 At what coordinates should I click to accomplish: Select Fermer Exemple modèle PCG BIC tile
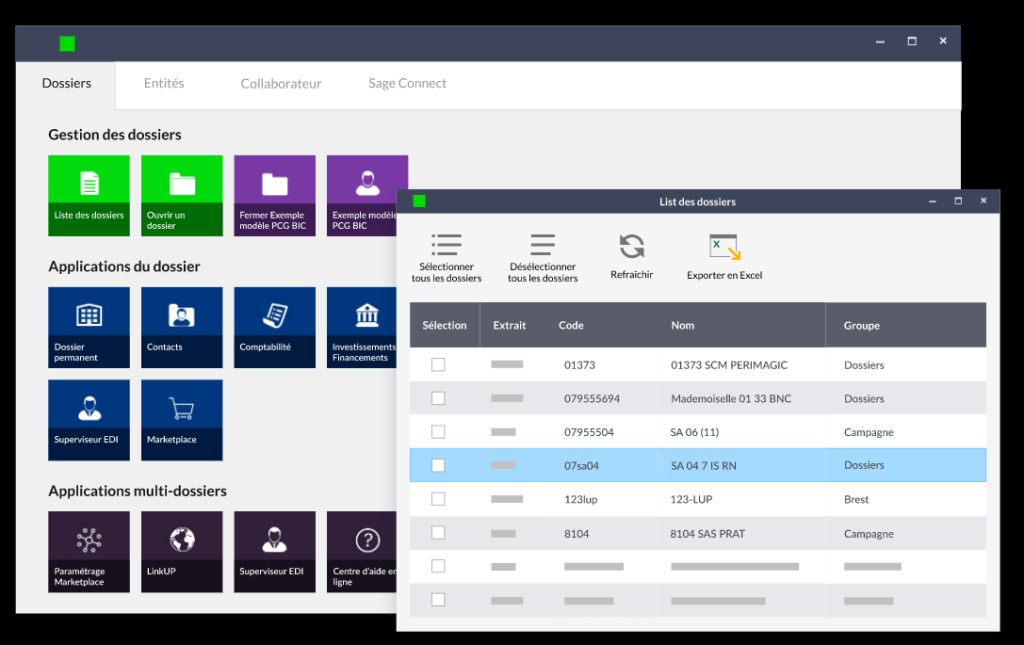click(274, 195)
